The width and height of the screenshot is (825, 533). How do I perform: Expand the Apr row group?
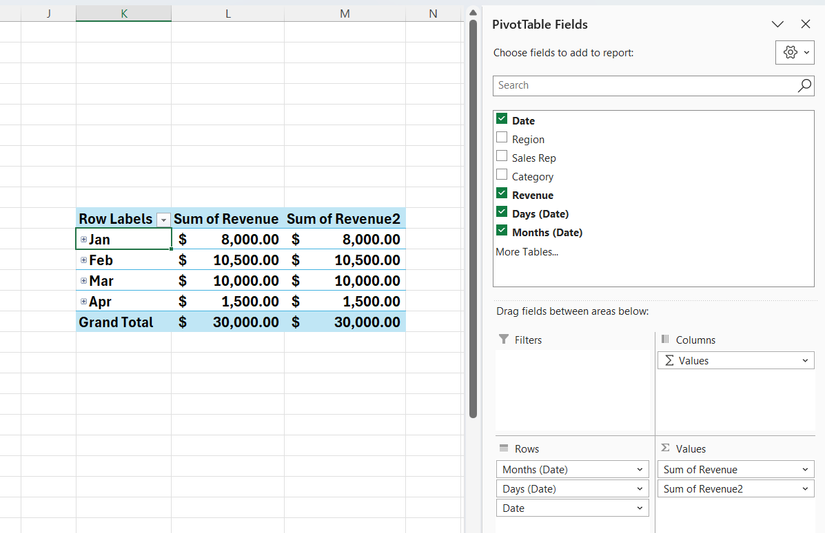click(x=84, y=301)
